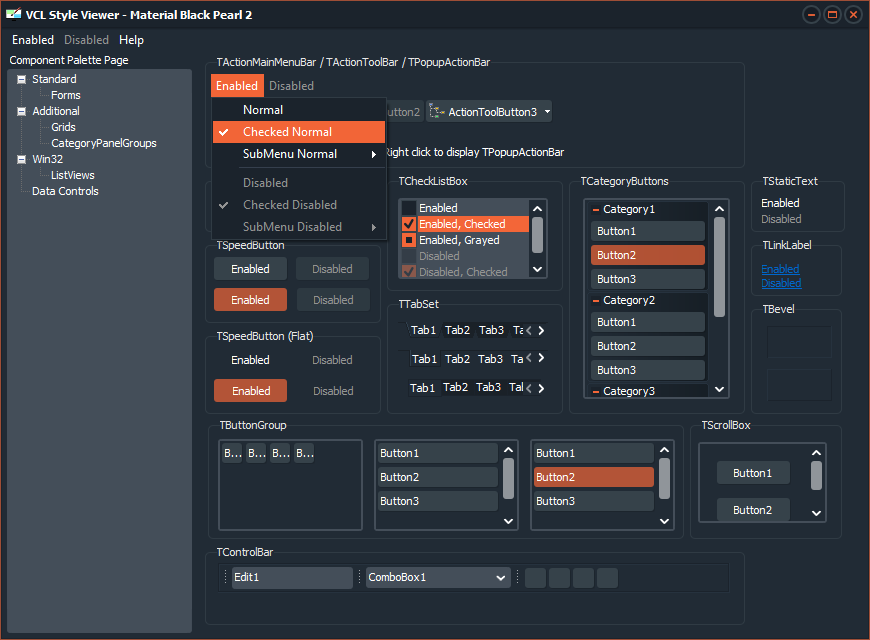Viewport: 870px width, 640px height.
Task: Open the Enabled menu in the menu bar
Action: [x=33, y=40]
